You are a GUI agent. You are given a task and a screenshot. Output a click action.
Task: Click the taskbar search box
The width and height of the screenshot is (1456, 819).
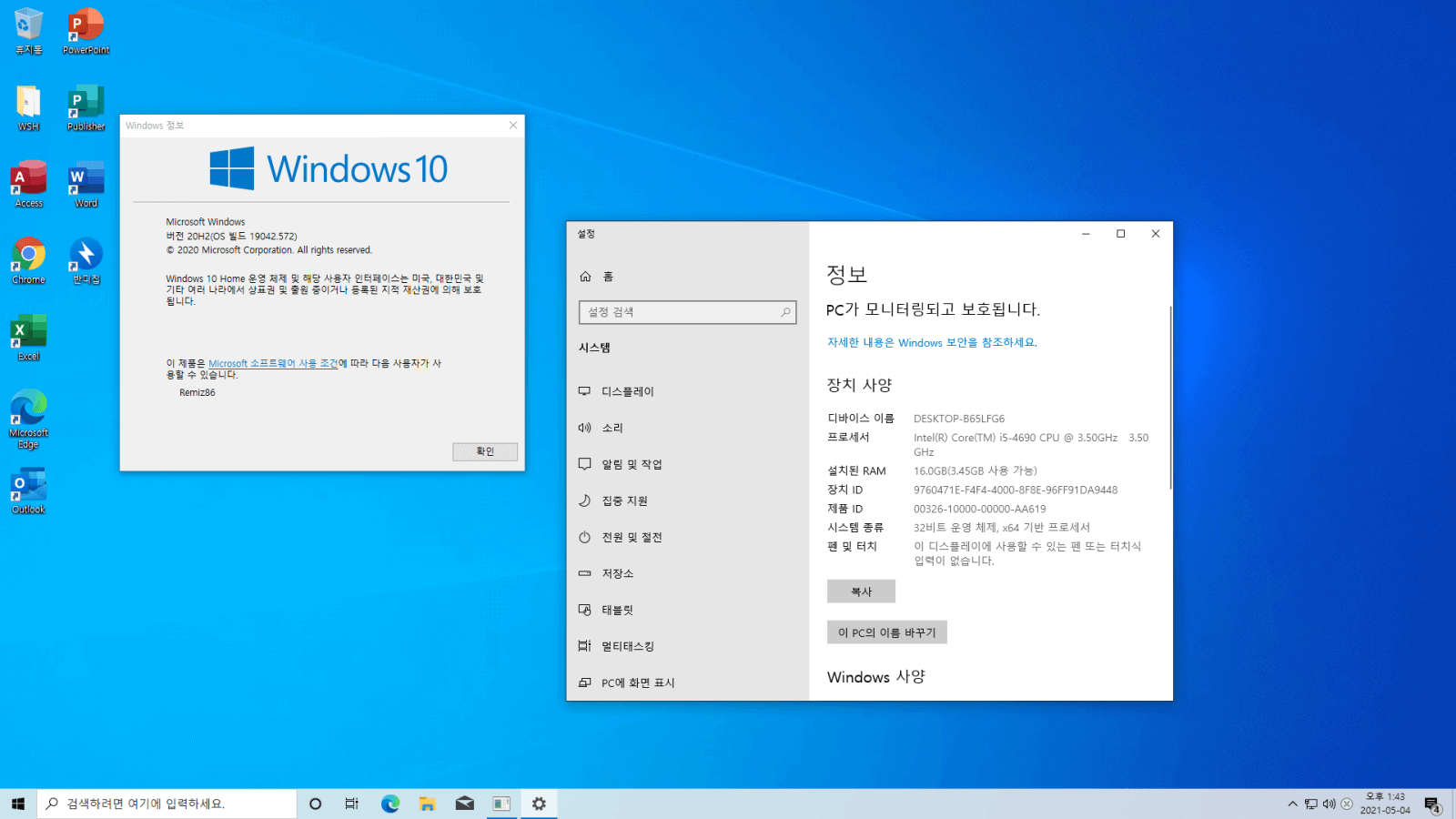click(x=167, y=804)
